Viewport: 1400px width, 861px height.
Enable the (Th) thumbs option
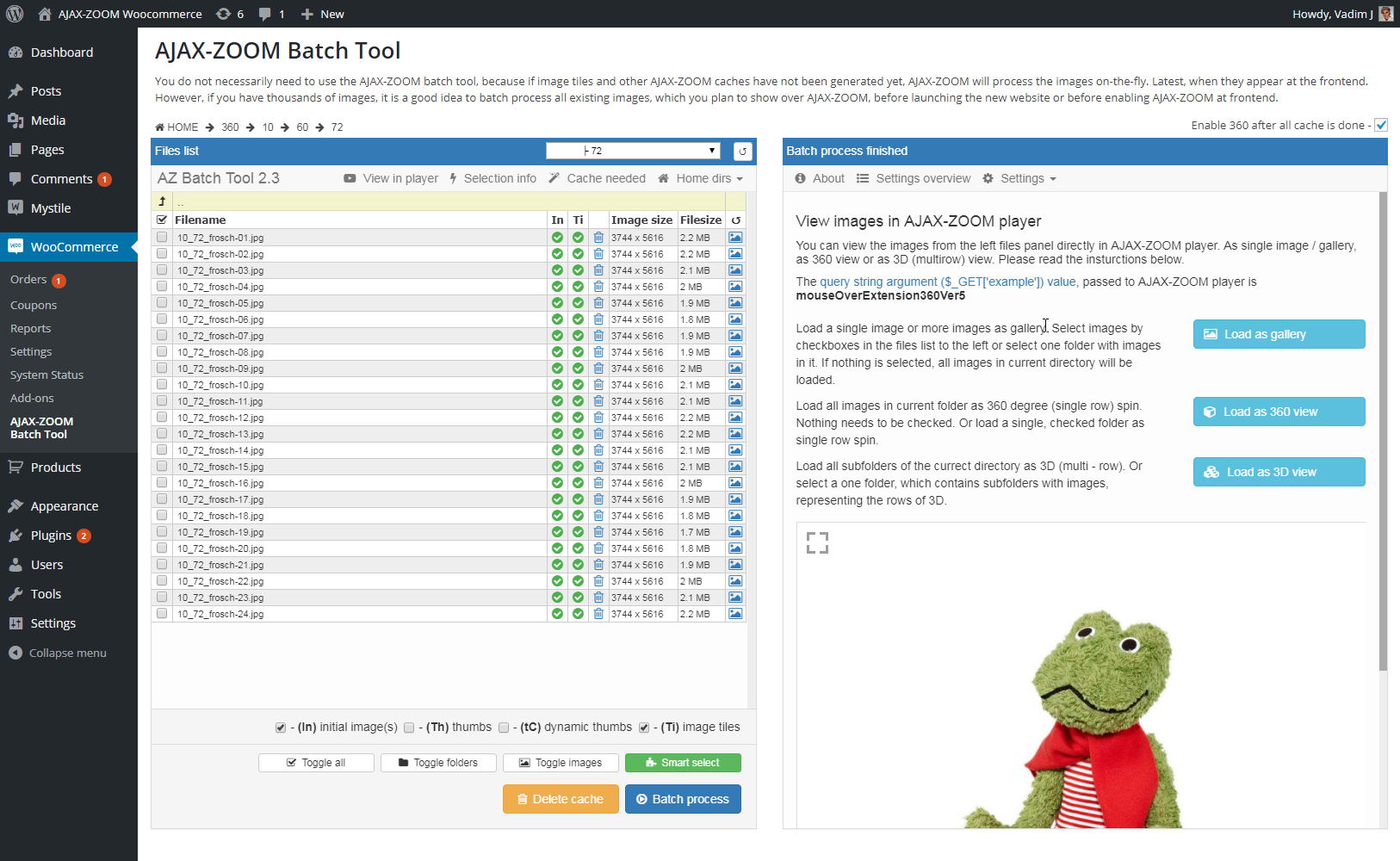pyautogui.click(x=409, y=728)
